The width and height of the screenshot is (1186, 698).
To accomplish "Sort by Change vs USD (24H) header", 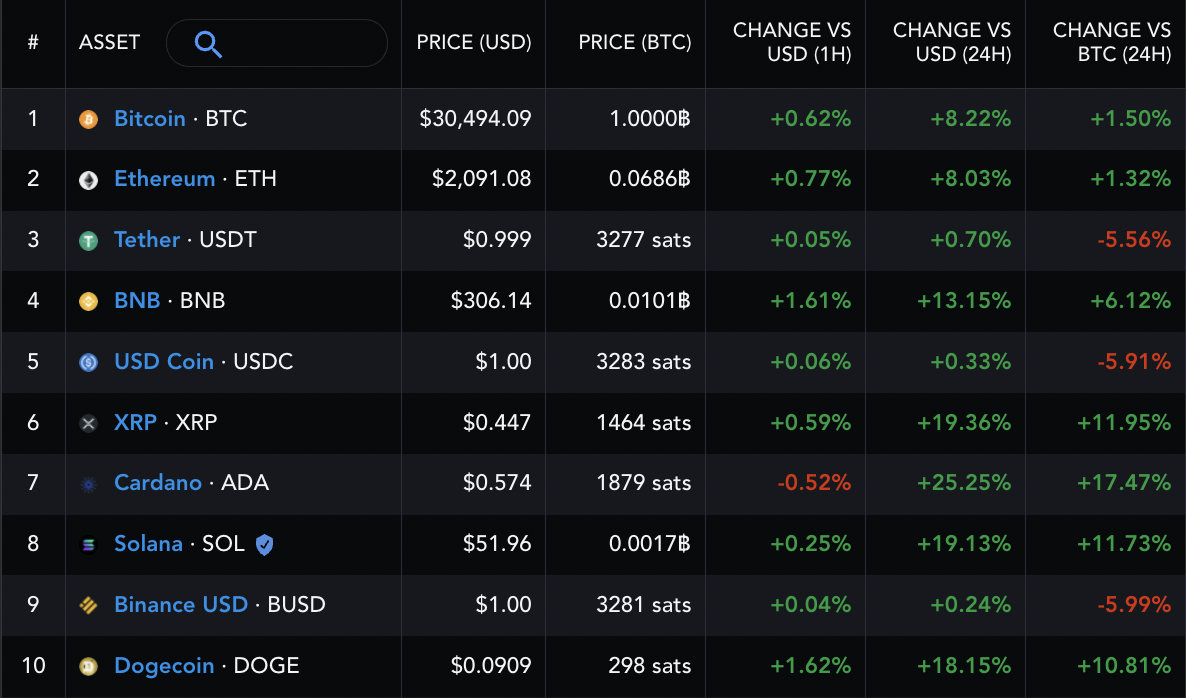I will pos(952,43).
